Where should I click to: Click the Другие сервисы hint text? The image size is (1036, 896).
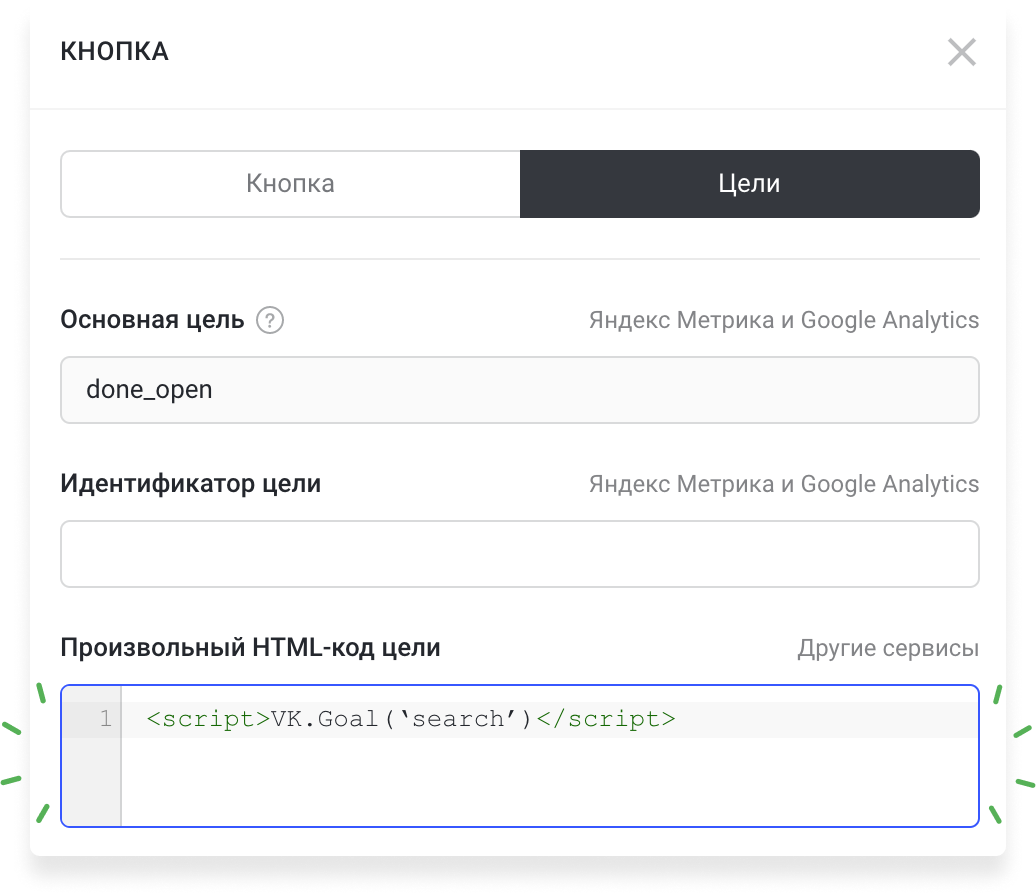click(x=888, y=648)
